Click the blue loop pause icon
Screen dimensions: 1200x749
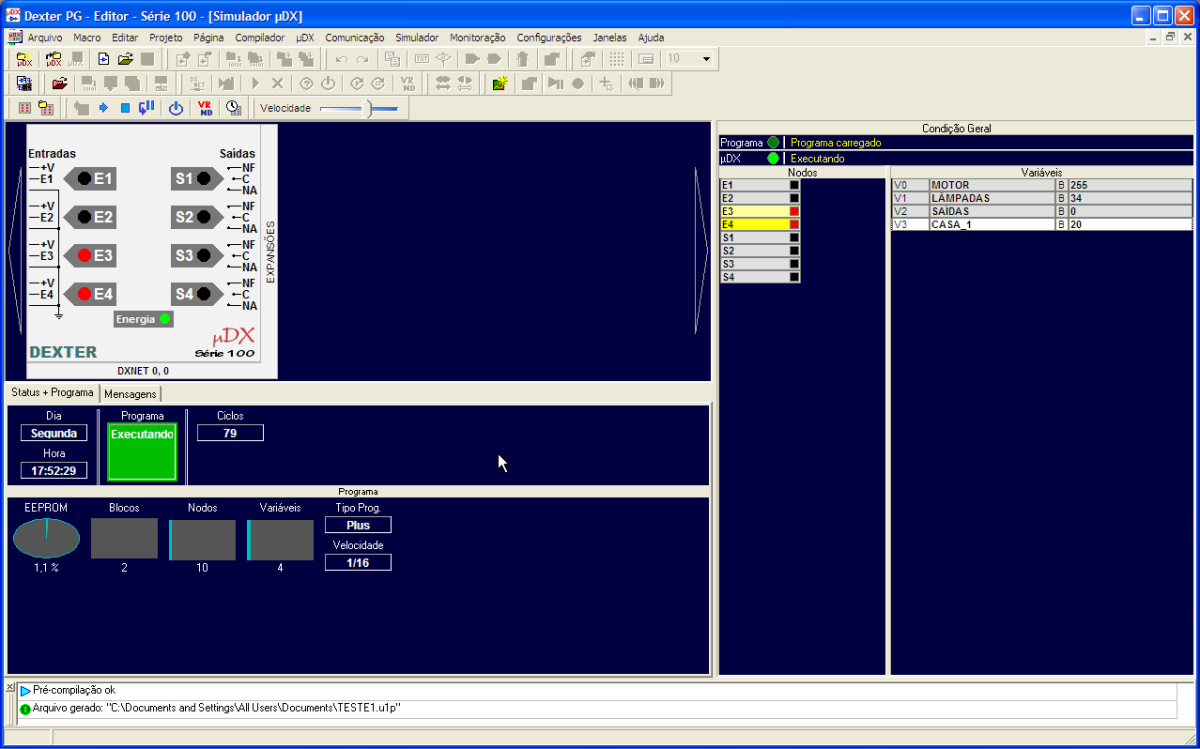tap(146, 108)
